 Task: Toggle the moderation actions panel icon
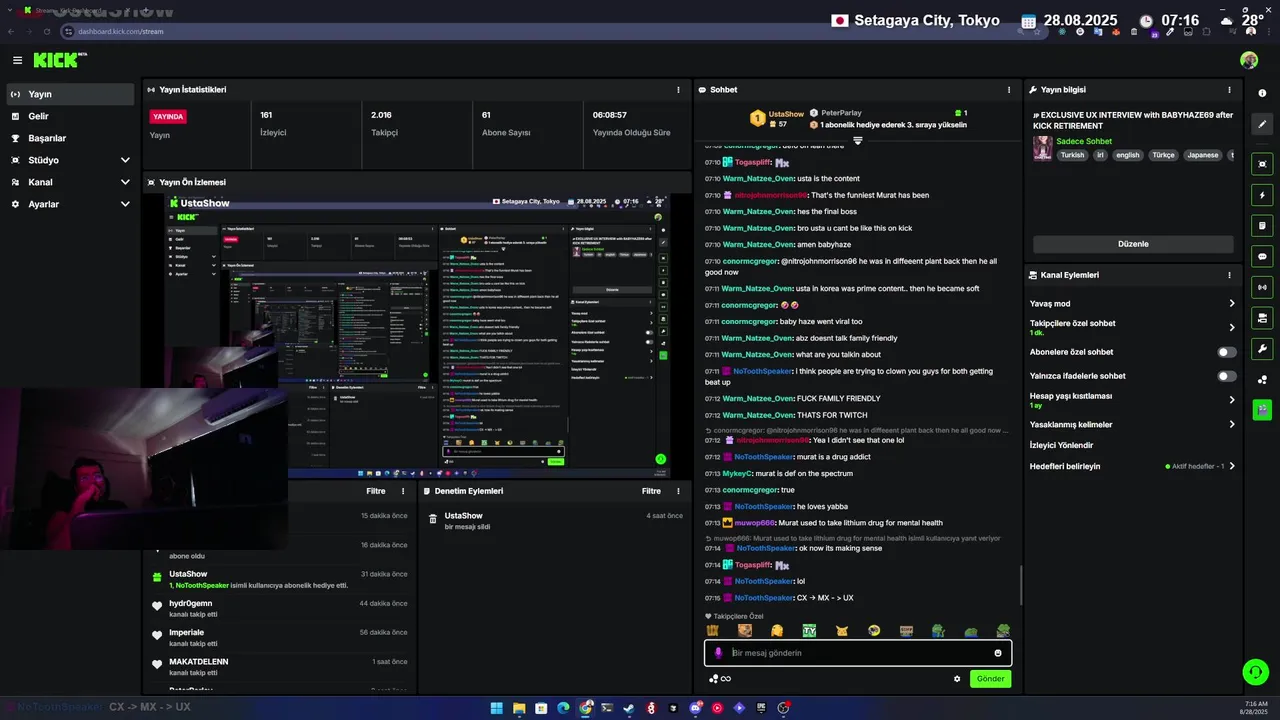coord(1262,318)
